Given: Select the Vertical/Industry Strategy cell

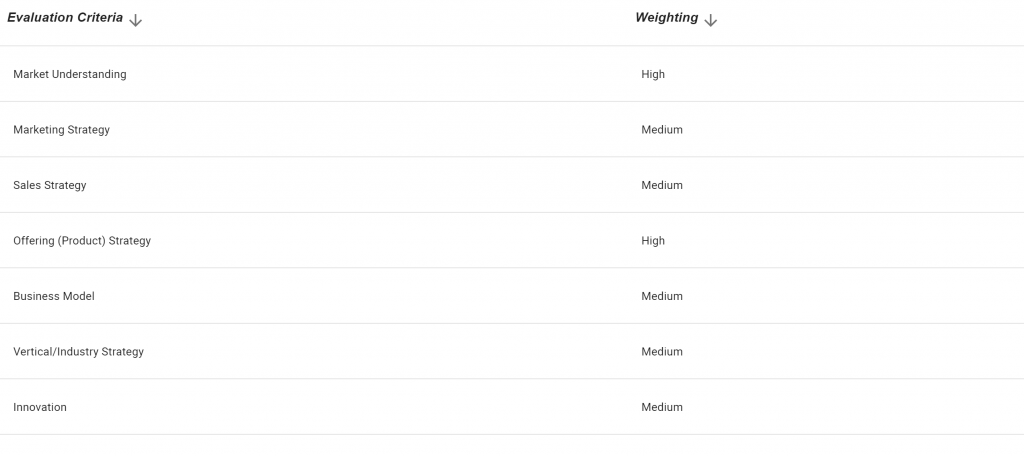Looking at the screenshot, I should click(x=78, y=351).
